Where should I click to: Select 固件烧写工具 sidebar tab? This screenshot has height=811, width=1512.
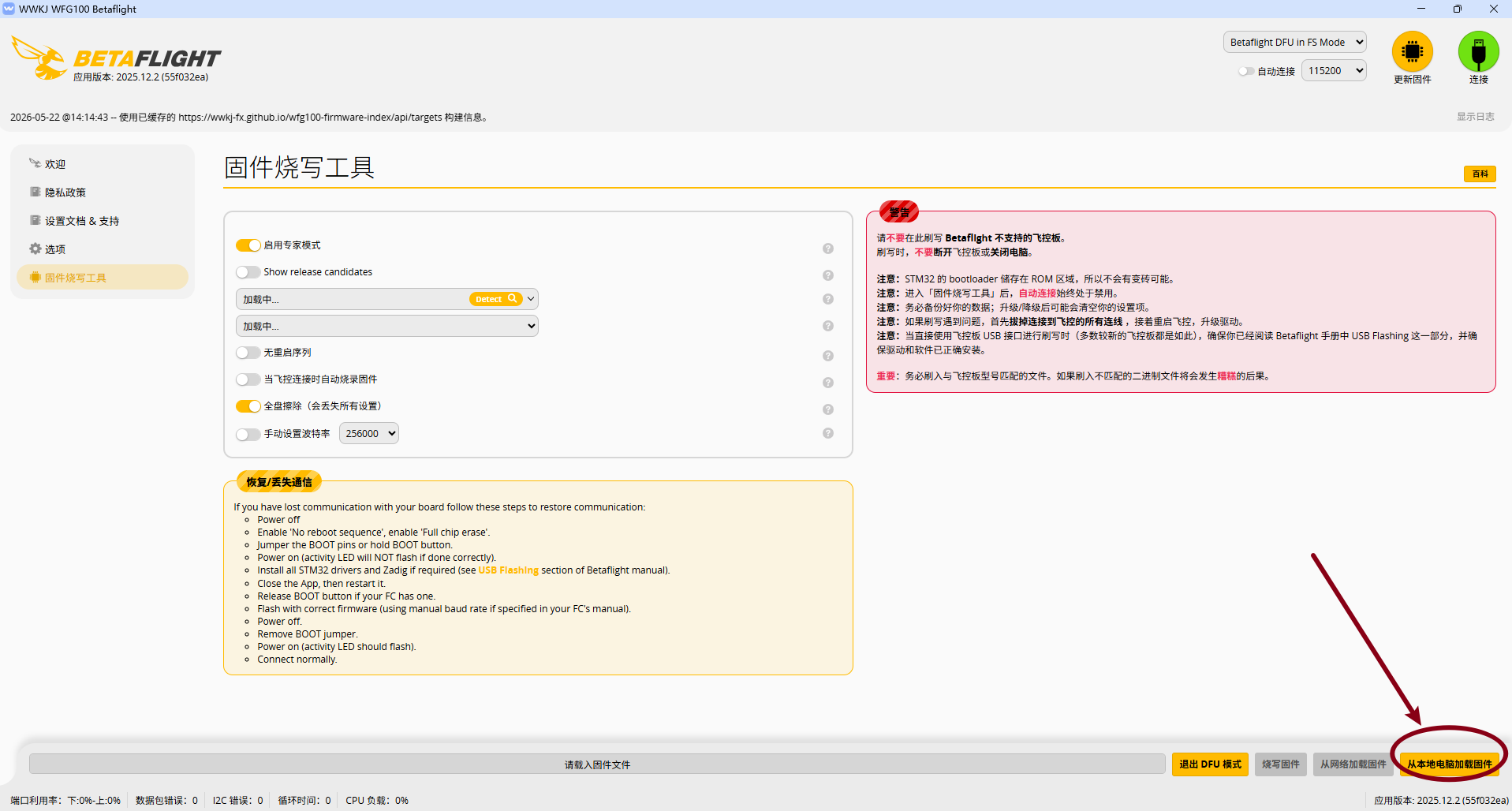103,278
